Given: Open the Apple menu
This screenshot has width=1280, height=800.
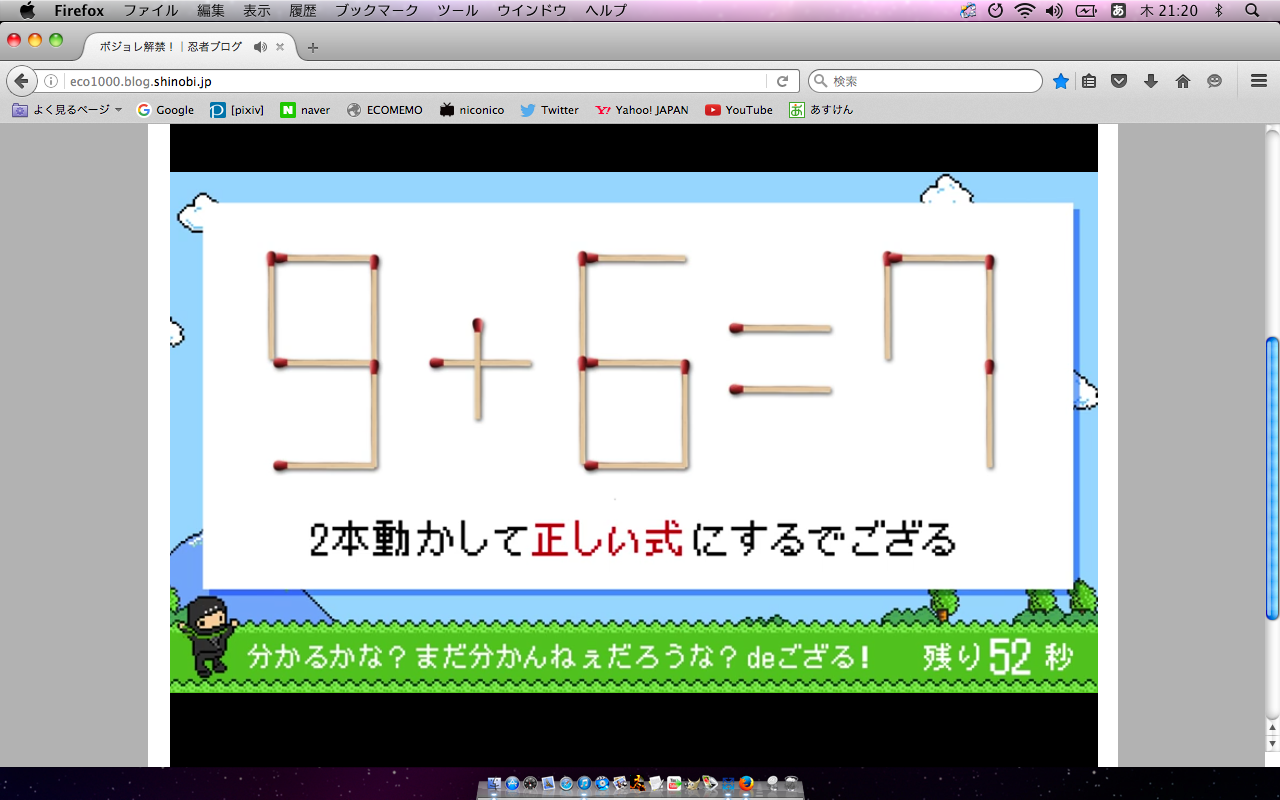Looking at the screenshot, I should [27, 11].
